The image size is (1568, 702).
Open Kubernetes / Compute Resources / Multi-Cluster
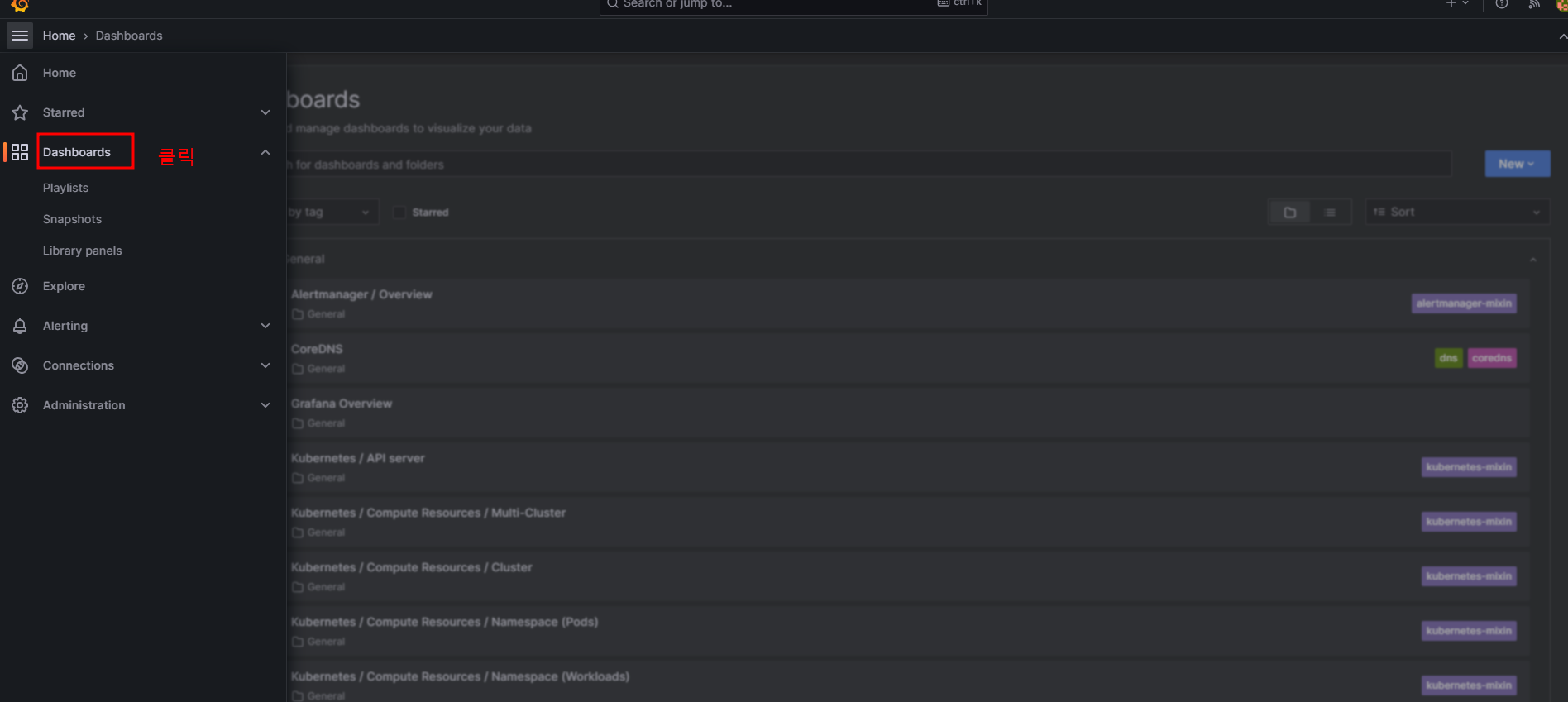(x=428, y=513)
